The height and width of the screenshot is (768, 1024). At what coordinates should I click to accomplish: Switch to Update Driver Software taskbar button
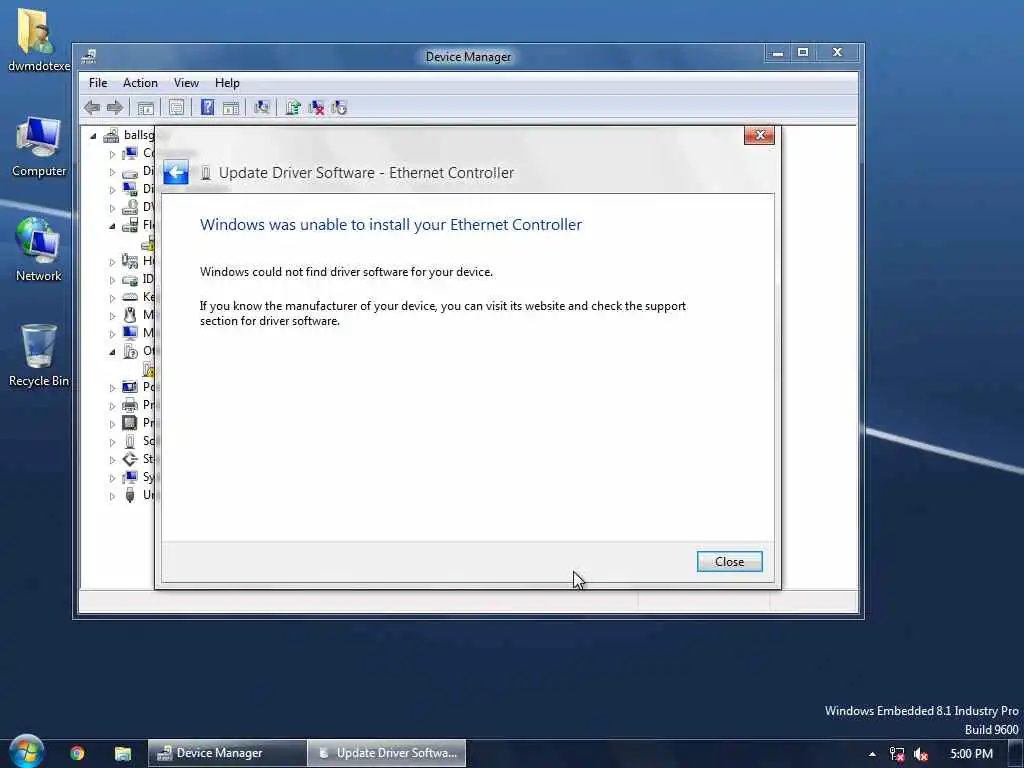point(387,753)
